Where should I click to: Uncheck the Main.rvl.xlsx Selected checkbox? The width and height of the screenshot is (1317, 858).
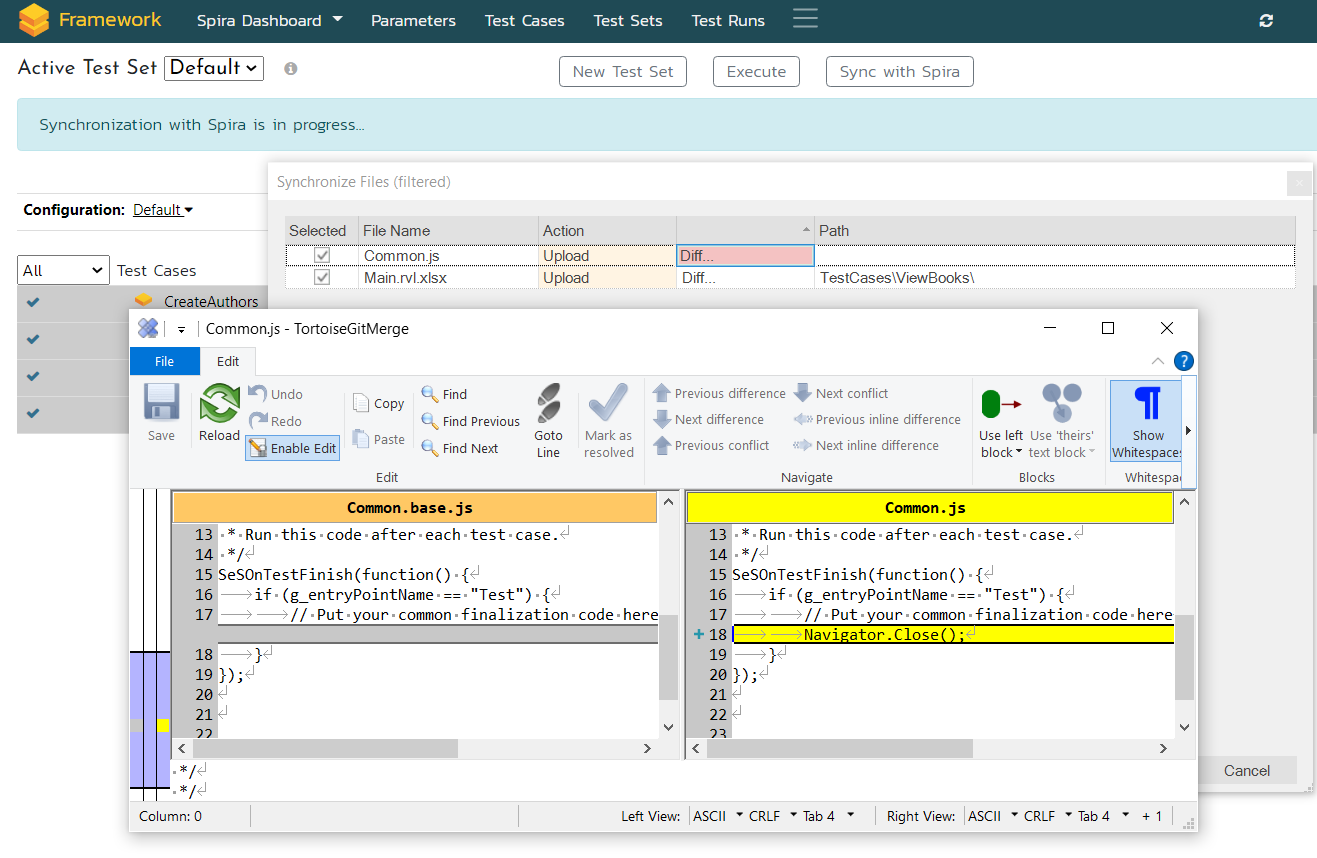pyautogui.click(x=322, y=278)
